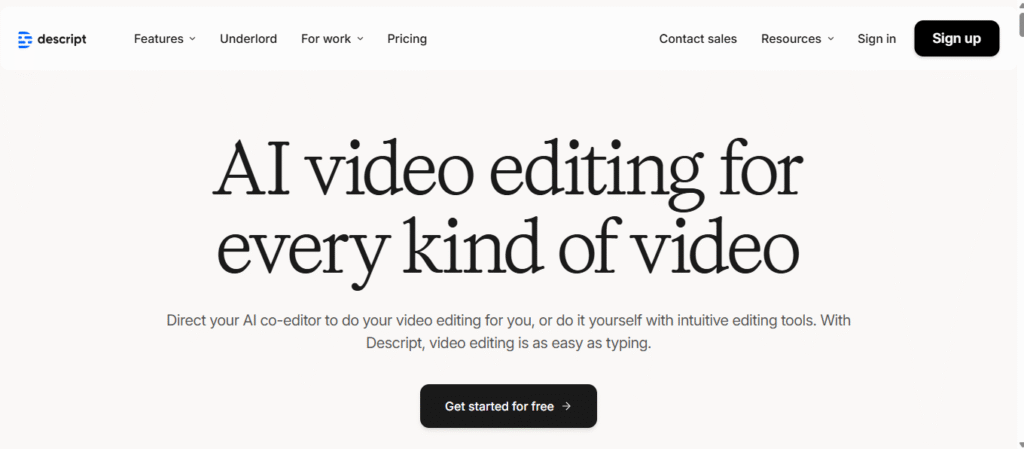Viewport: 1024px width, 449px height.
Task: Click the paragraph starting "Direct your AI co-editor"
Action: point(508,320)
